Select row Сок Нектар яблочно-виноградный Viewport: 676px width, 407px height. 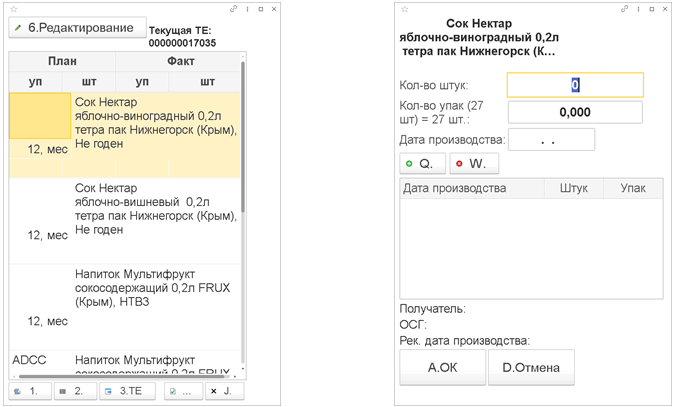pyautogui.click(x=125, y=135)
